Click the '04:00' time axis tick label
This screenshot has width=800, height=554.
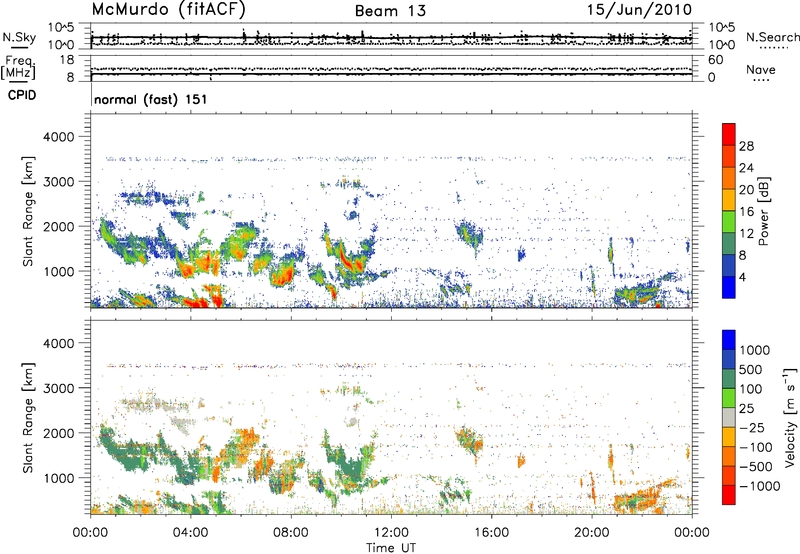click(x=191, y=533)
